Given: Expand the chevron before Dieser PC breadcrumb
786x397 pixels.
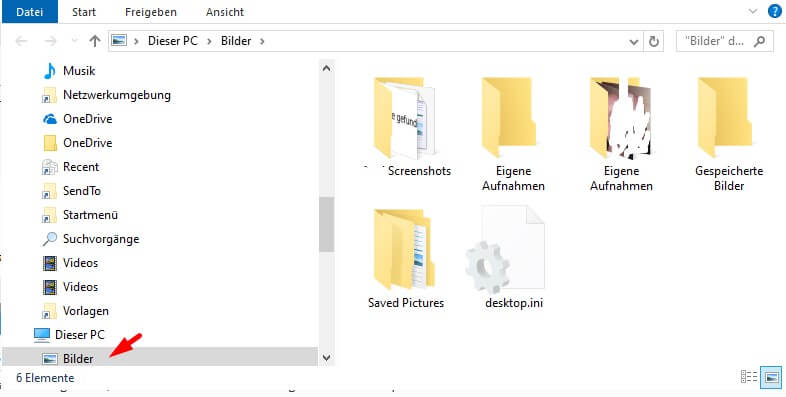Looking at the screenshot, I should (136, 41).
